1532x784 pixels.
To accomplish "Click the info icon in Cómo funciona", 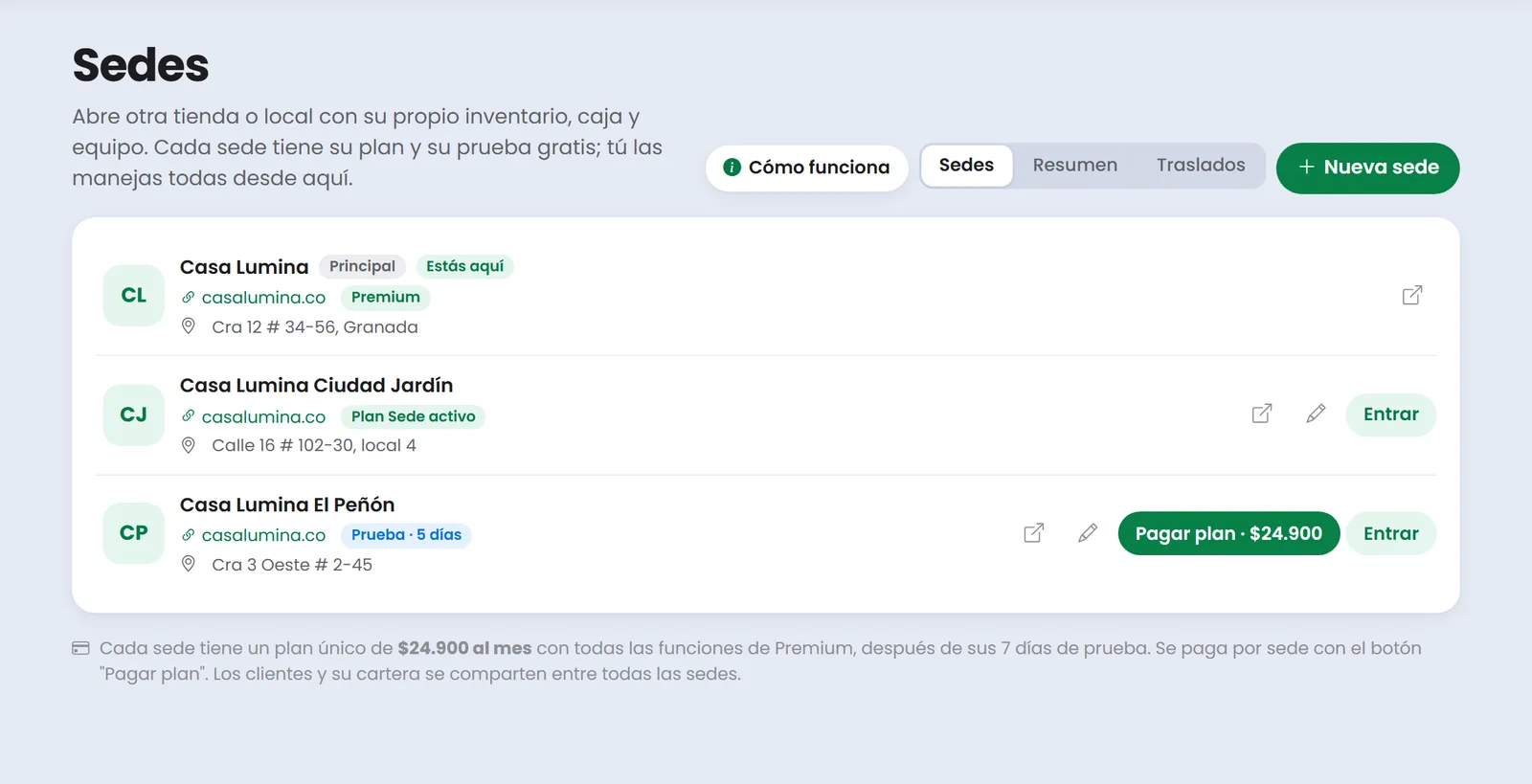I will (x=732, y=168).
